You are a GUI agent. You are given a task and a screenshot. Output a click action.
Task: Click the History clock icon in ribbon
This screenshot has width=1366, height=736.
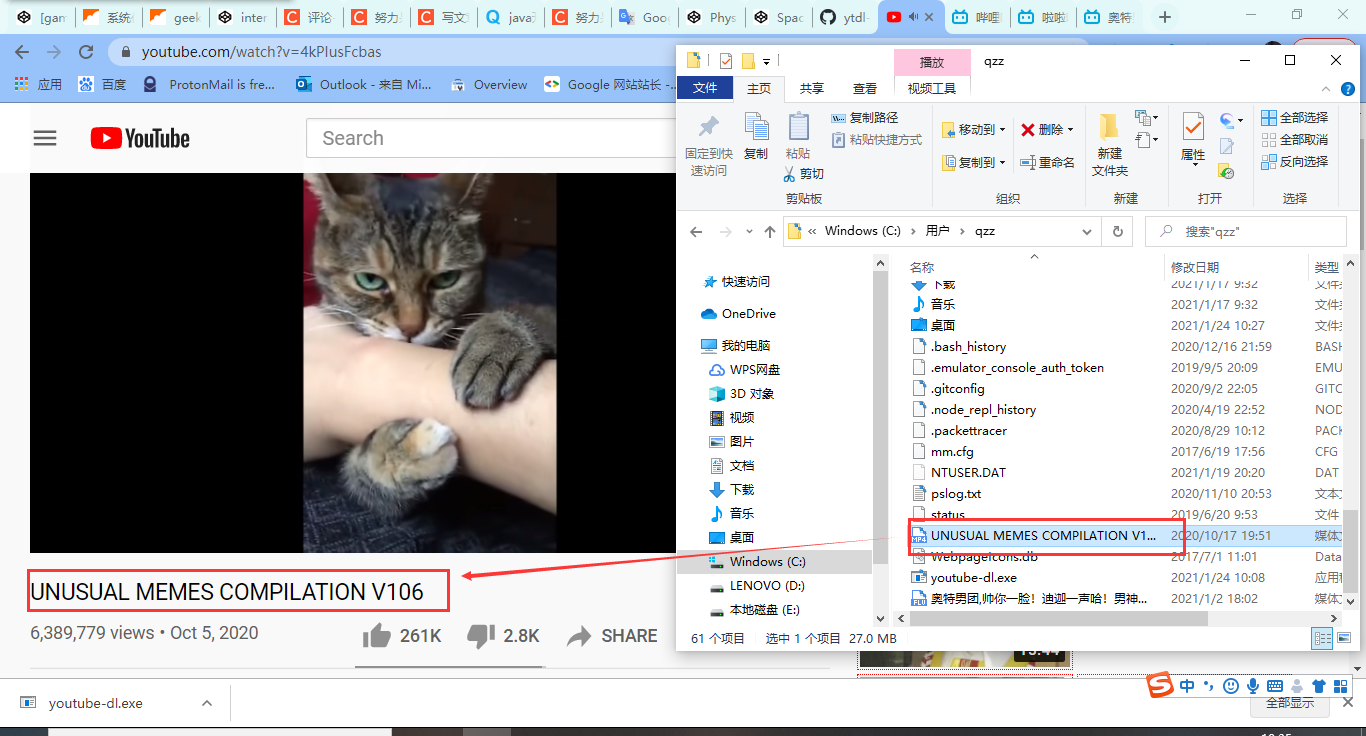[x=1227, y=172]
